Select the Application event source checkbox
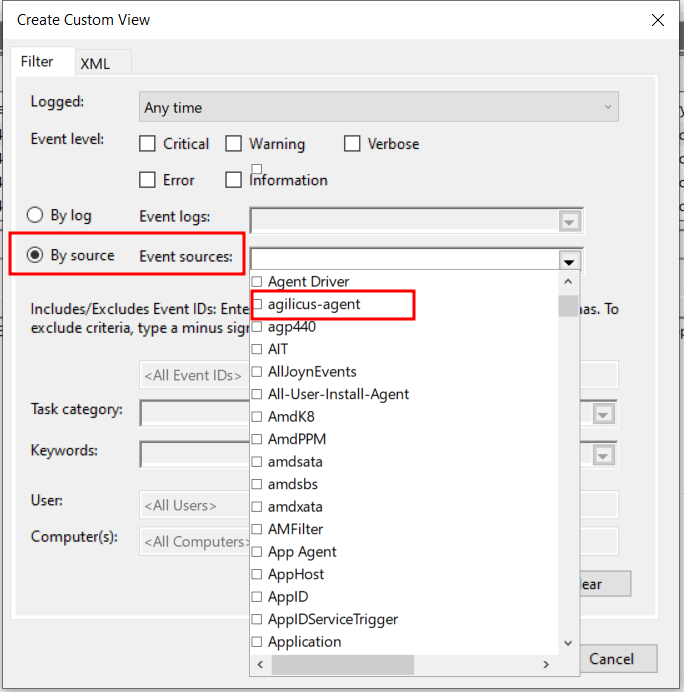 258,642
